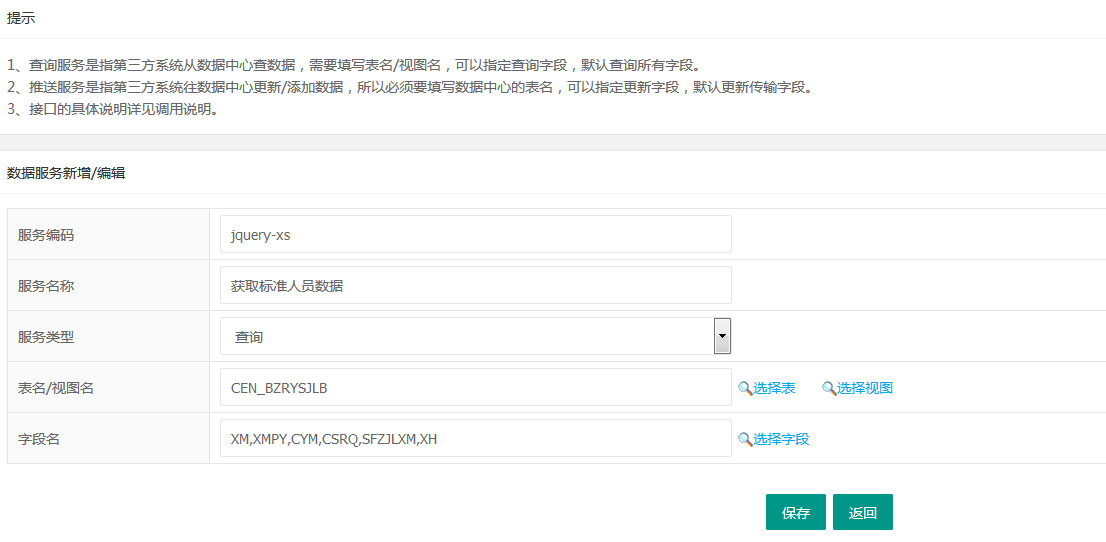
Task: Click the table name field showing CEN_BZRYSJLB
Action: tap(475, 388)
